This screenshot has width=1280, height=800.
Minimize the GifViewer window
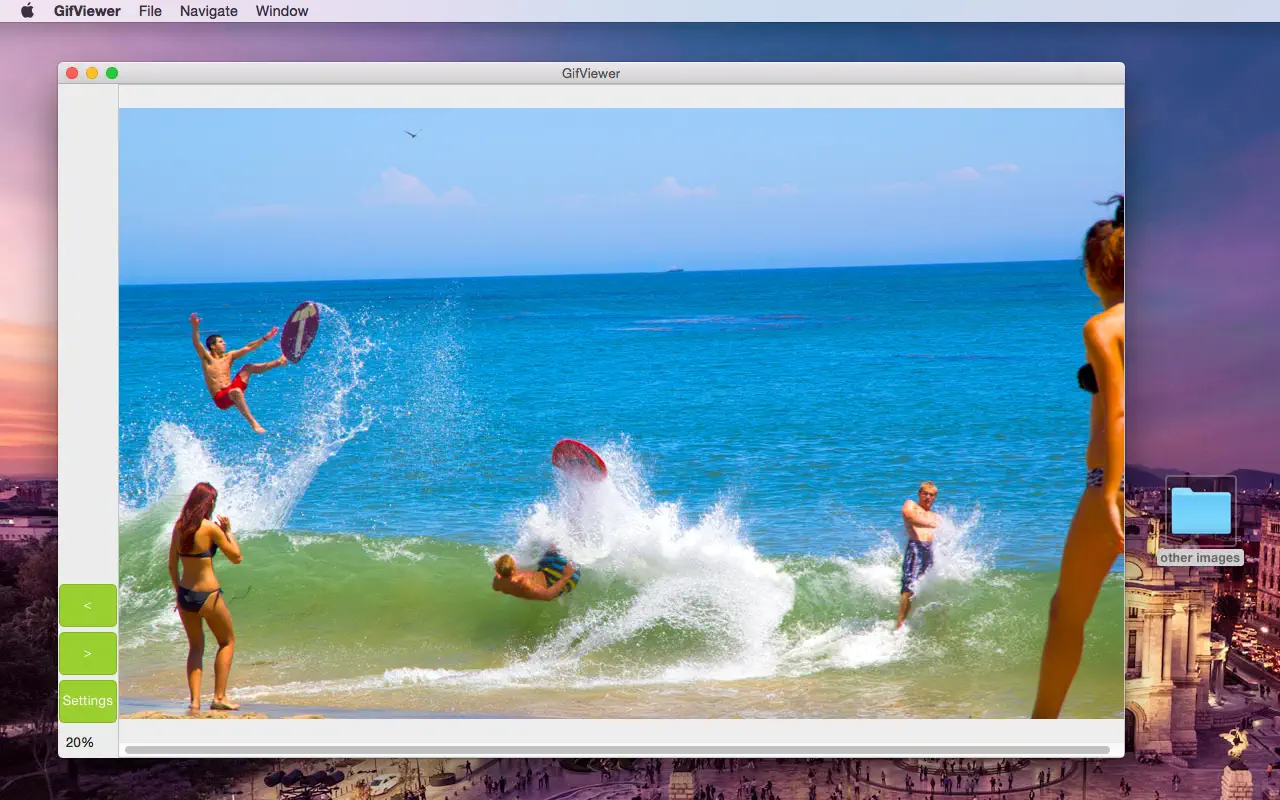pos(91,72)
